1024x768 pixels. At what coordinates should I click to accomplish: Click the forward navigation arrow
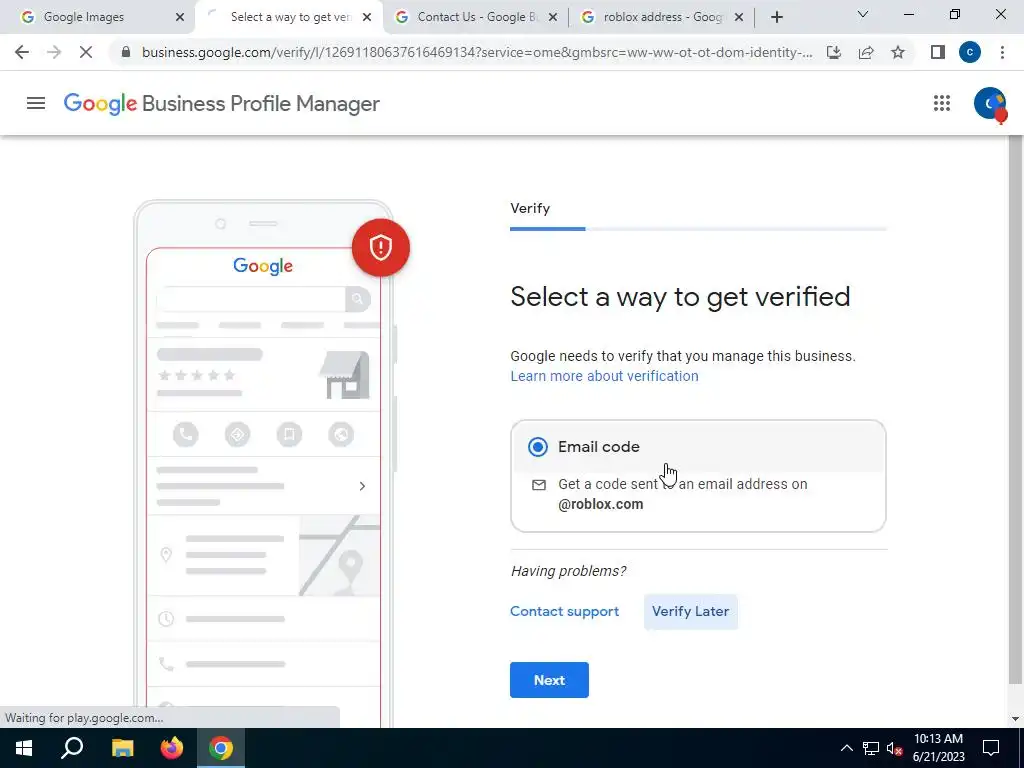[x=54, y=52]
